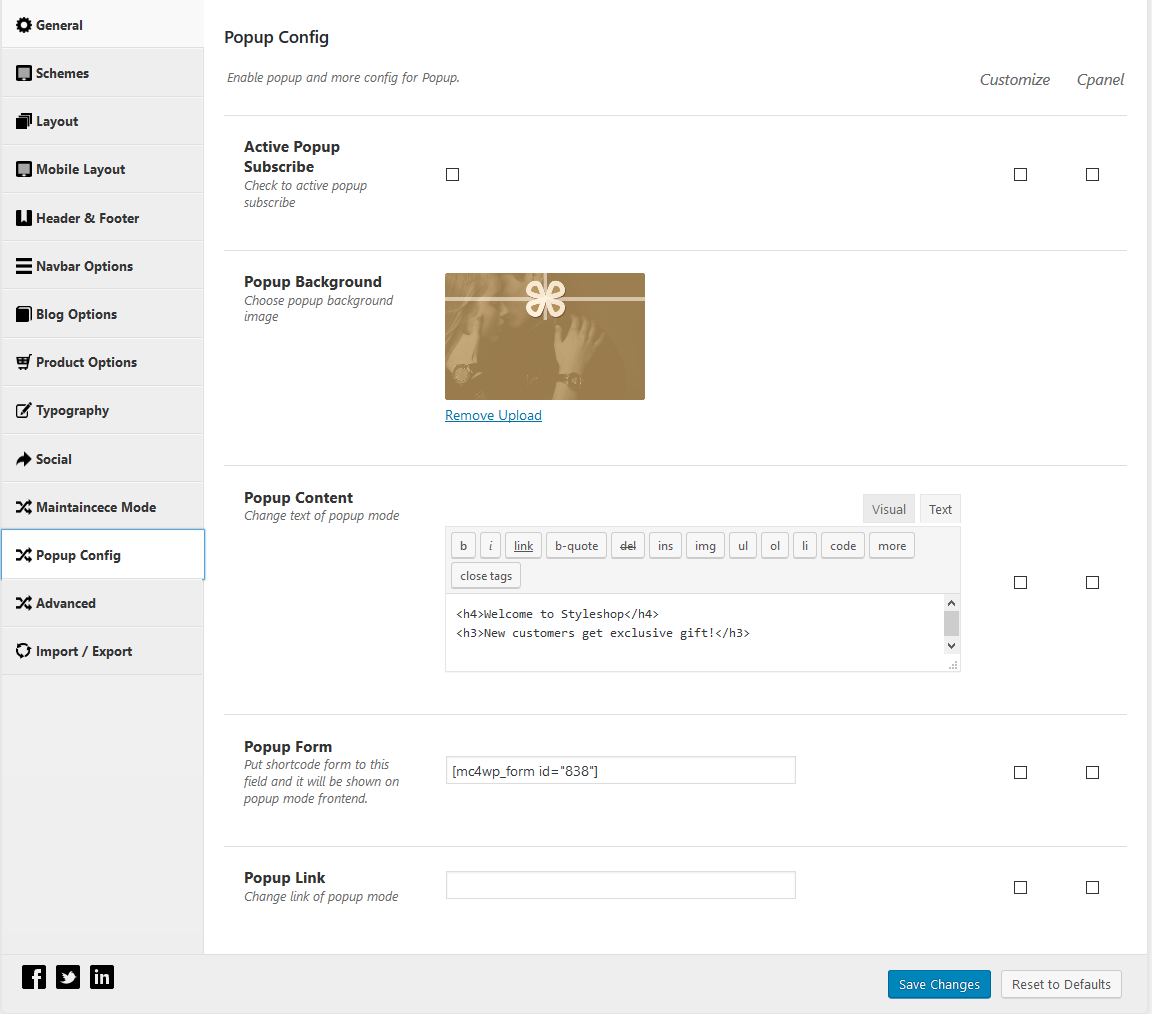Image resolution: width=1152 pixels, height=1014 pixels.
Task: Click the Popup Background image thumbnail
Action: (545, 337)
